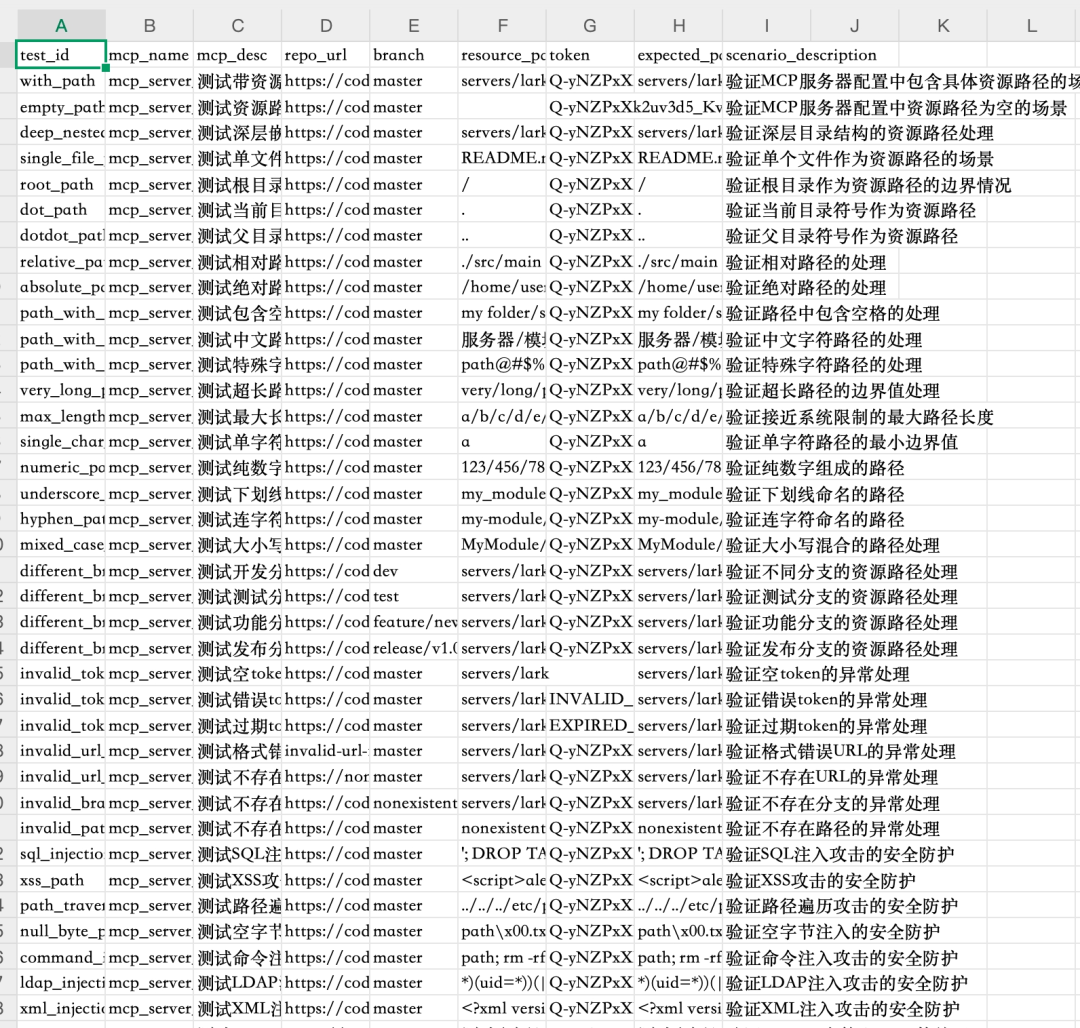Click the 'my folder' resource path cell
1080x1028 pixels.
pyautogui.click(x=502, y=313)
